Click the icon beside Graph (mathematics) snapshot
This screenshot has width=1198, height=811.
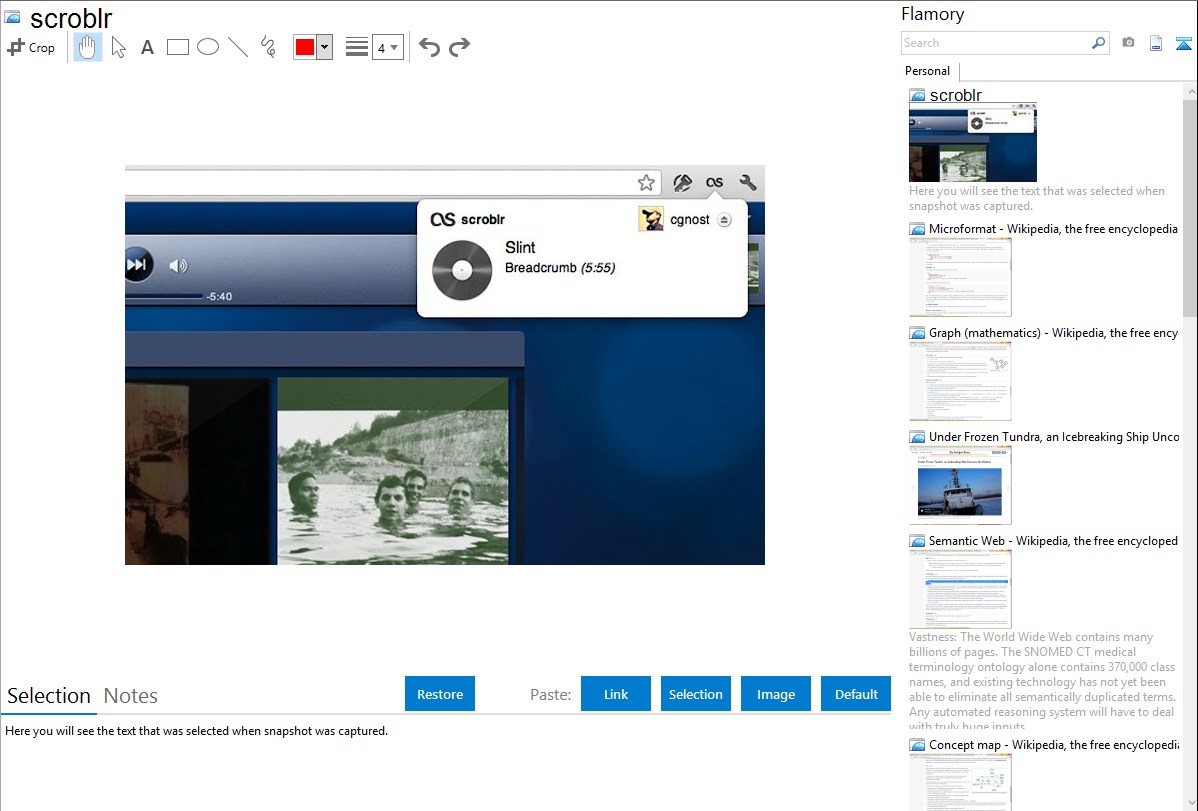point(917,333)
